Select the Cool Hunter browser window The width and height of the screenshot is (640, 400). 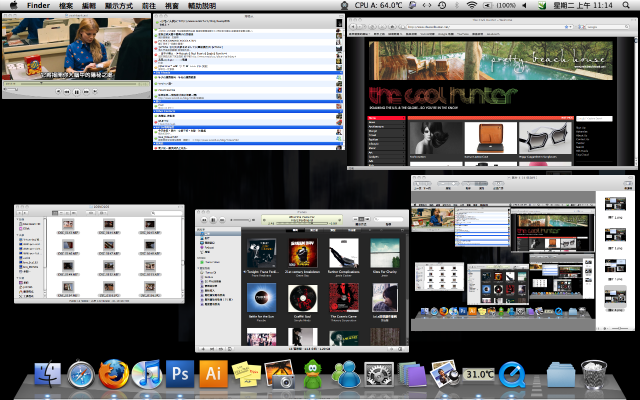coord(490,90)
